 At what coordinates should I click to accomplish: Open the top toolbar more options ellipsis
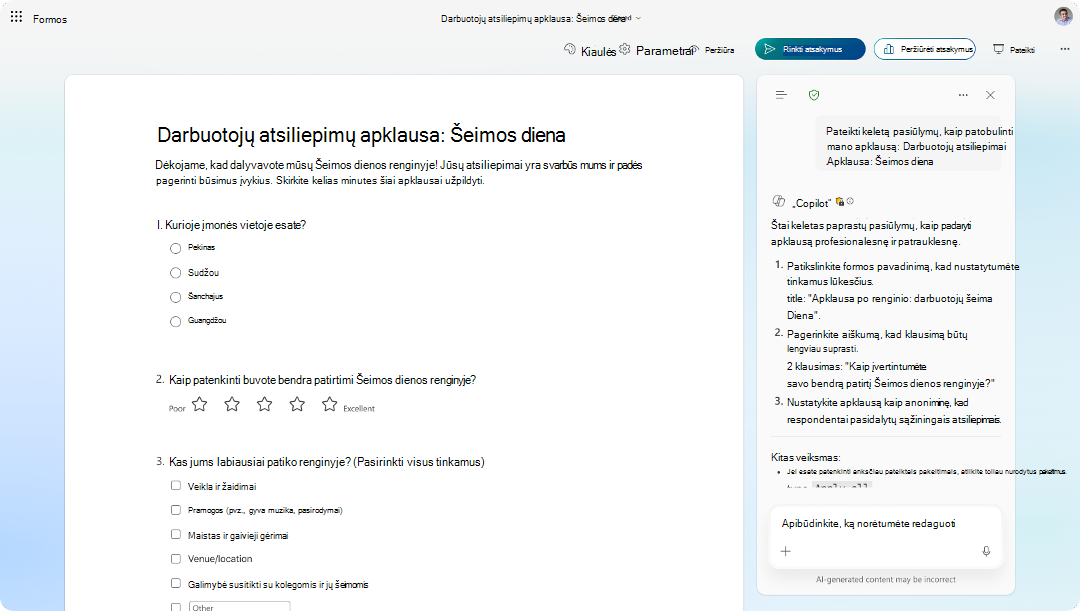(x=1065, y=49)
